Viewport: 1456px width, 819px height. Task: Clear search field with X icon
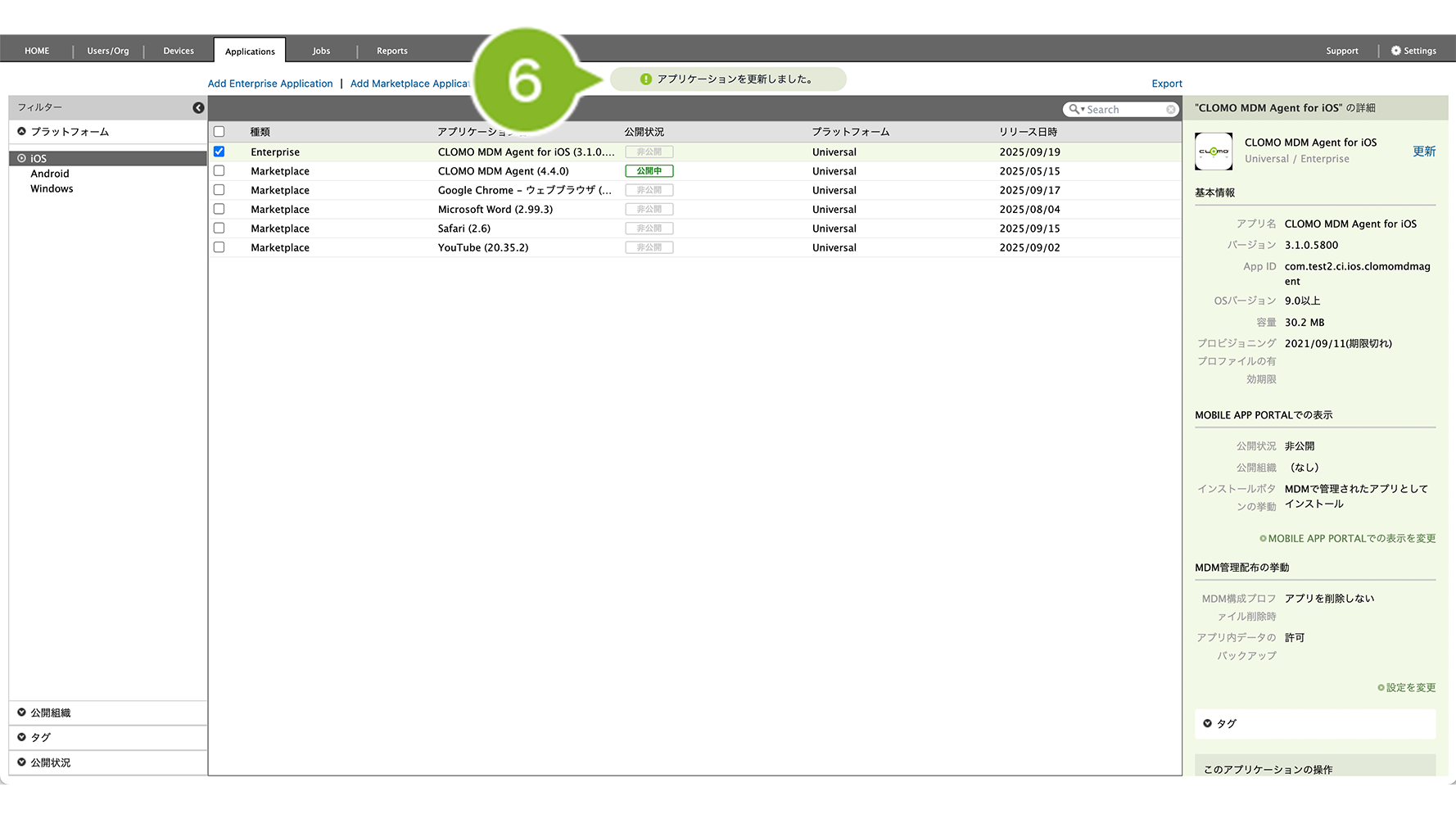click(x=1171, y=110)
